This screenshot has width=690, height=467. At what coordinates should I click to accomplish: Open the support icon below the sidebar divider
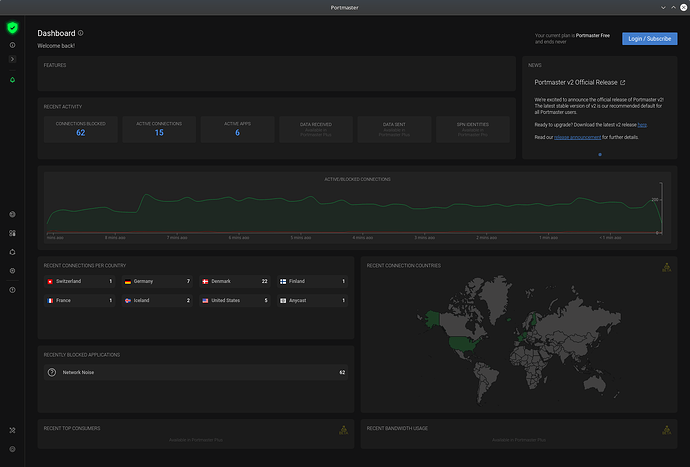pyautogui.click(x=12, y=290)
